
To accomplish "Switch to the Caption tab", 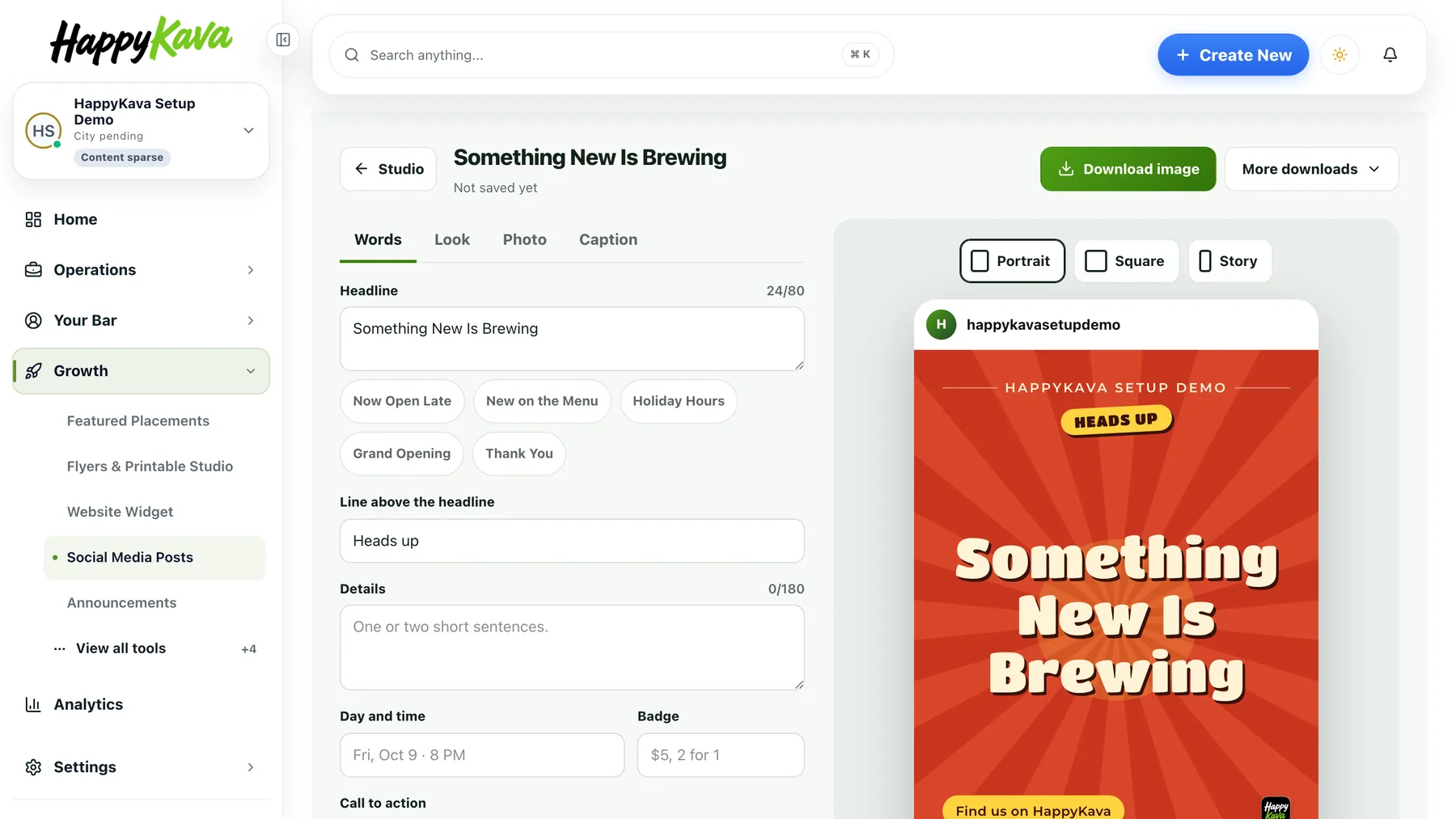I will click(608, 239).
